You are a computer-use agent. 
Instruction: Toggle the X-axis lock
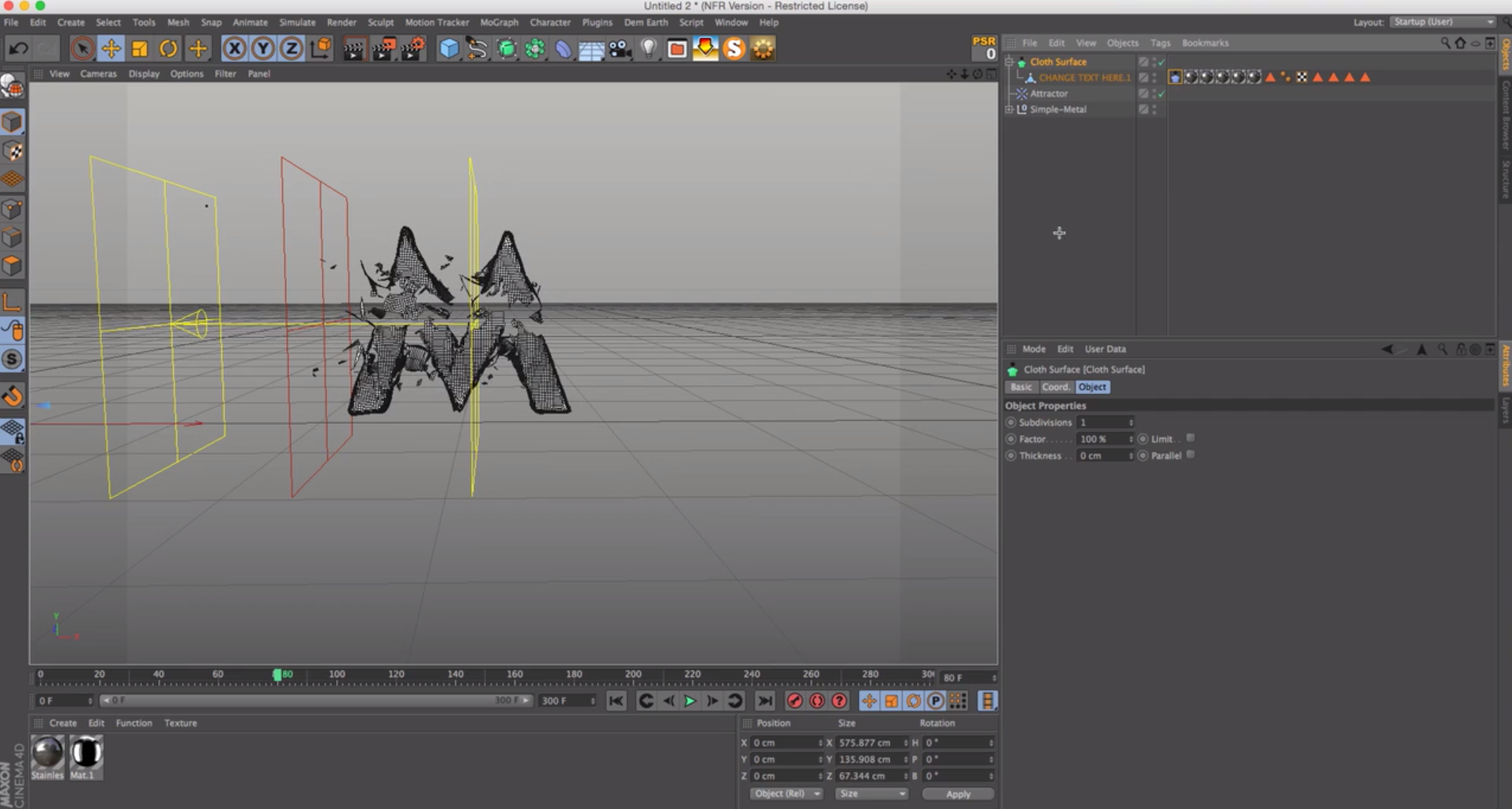click(x=234, y=49)
